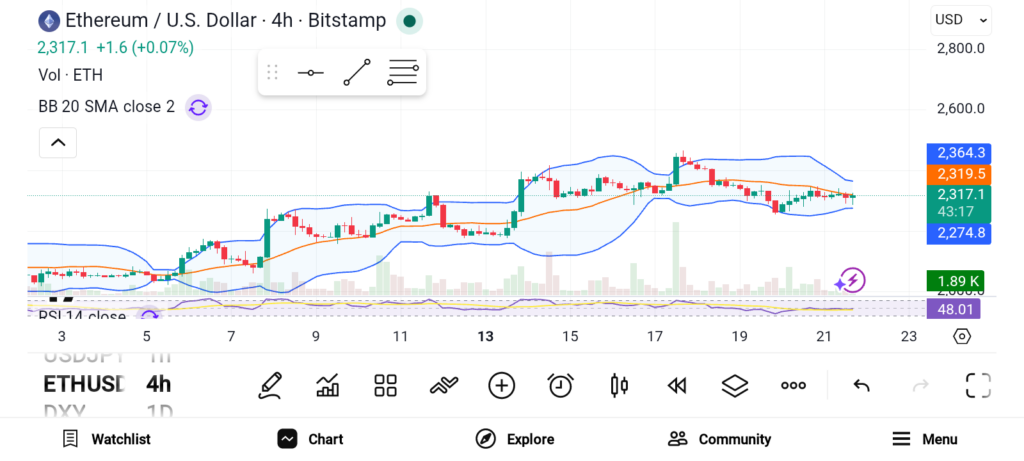Undo the last chart action
The image size is (1024, 461).
coord(861,385)
